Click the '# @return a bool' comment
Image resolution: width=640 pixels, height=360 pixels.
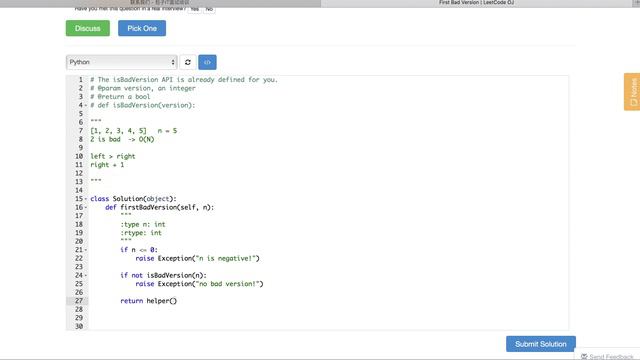click(120, 97)
